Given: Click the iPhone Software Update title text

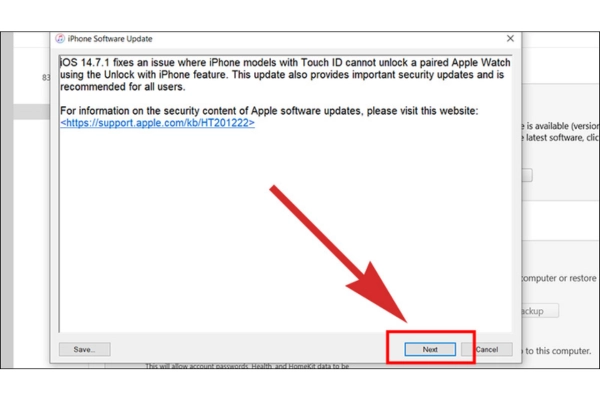Looking at the screenshot, I should (110, 39).
